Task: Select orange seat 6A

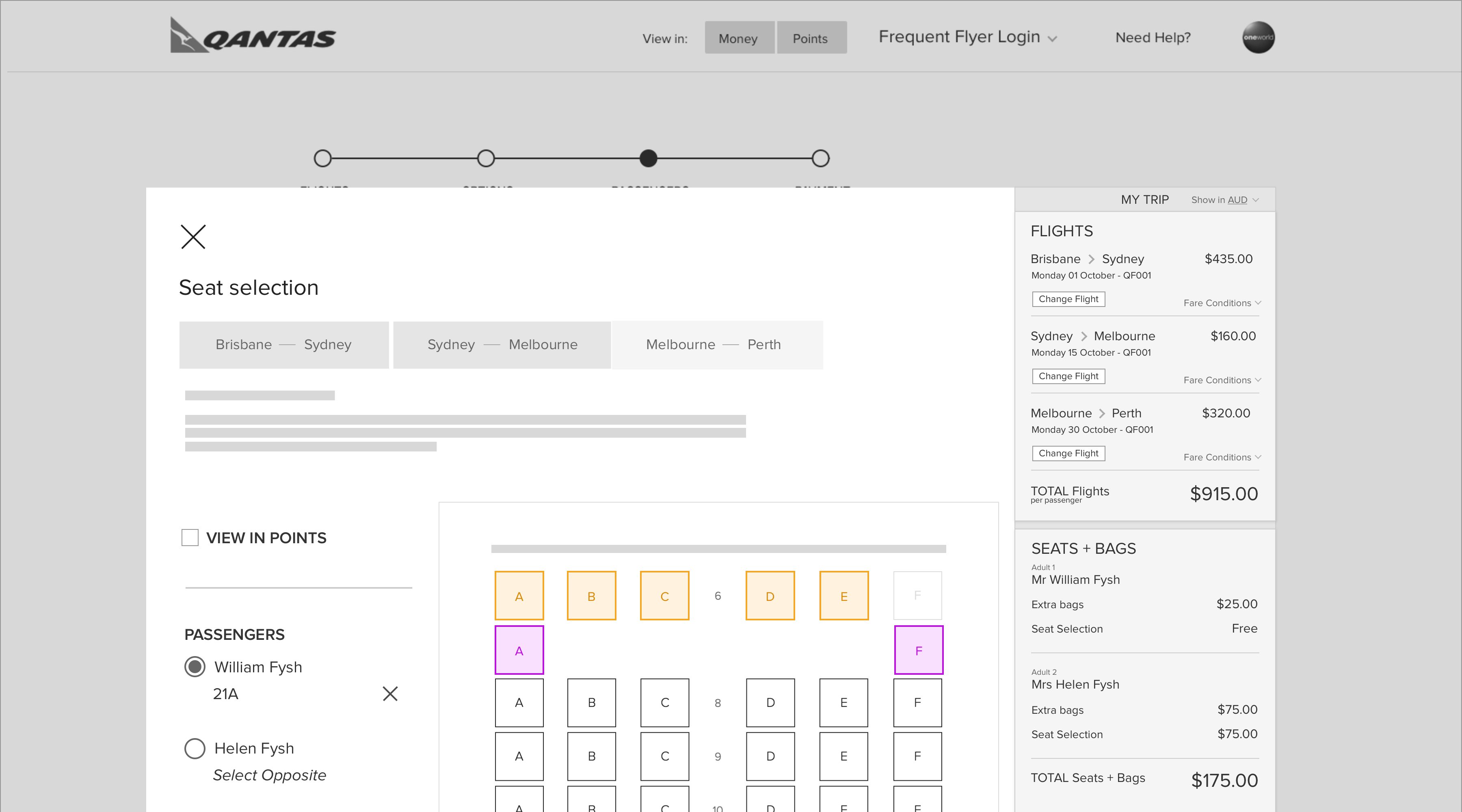Action: pyautogui.click(x=519, y=596)
